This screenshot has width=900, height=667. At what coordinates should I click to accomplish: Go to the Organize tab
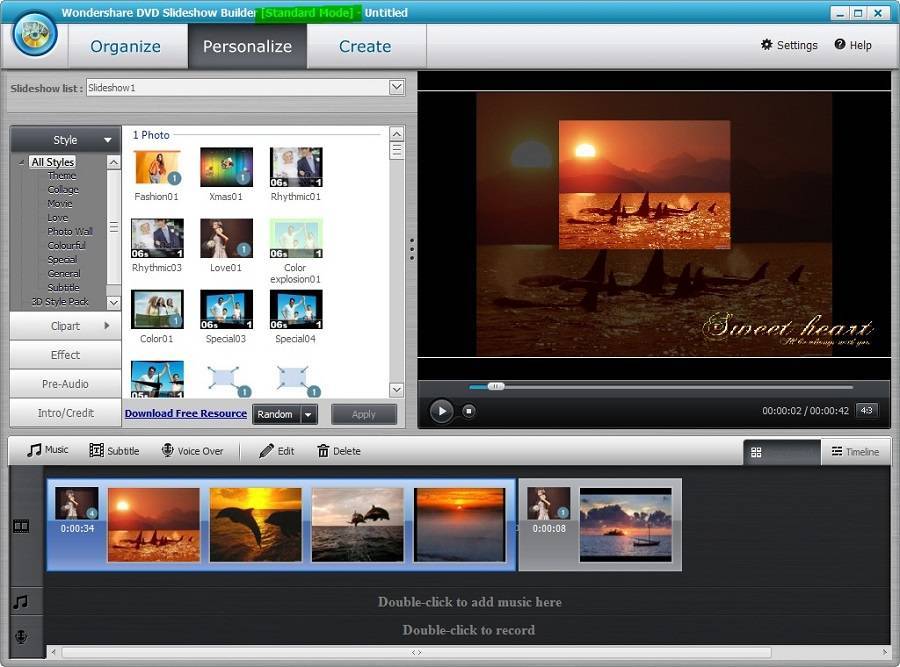(x=125, y=46)
